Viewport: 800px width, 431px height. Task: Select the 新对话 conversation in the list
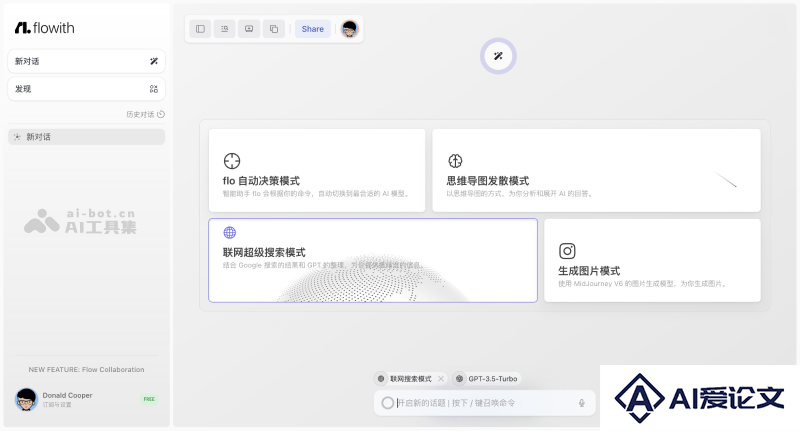(x=86, y=137)
